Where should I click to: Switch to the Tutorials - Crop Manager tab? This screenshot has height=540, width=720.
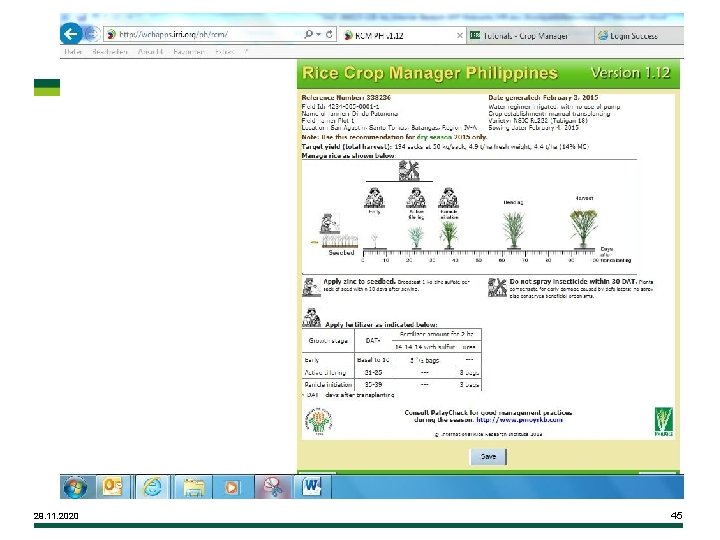(519, 36)
